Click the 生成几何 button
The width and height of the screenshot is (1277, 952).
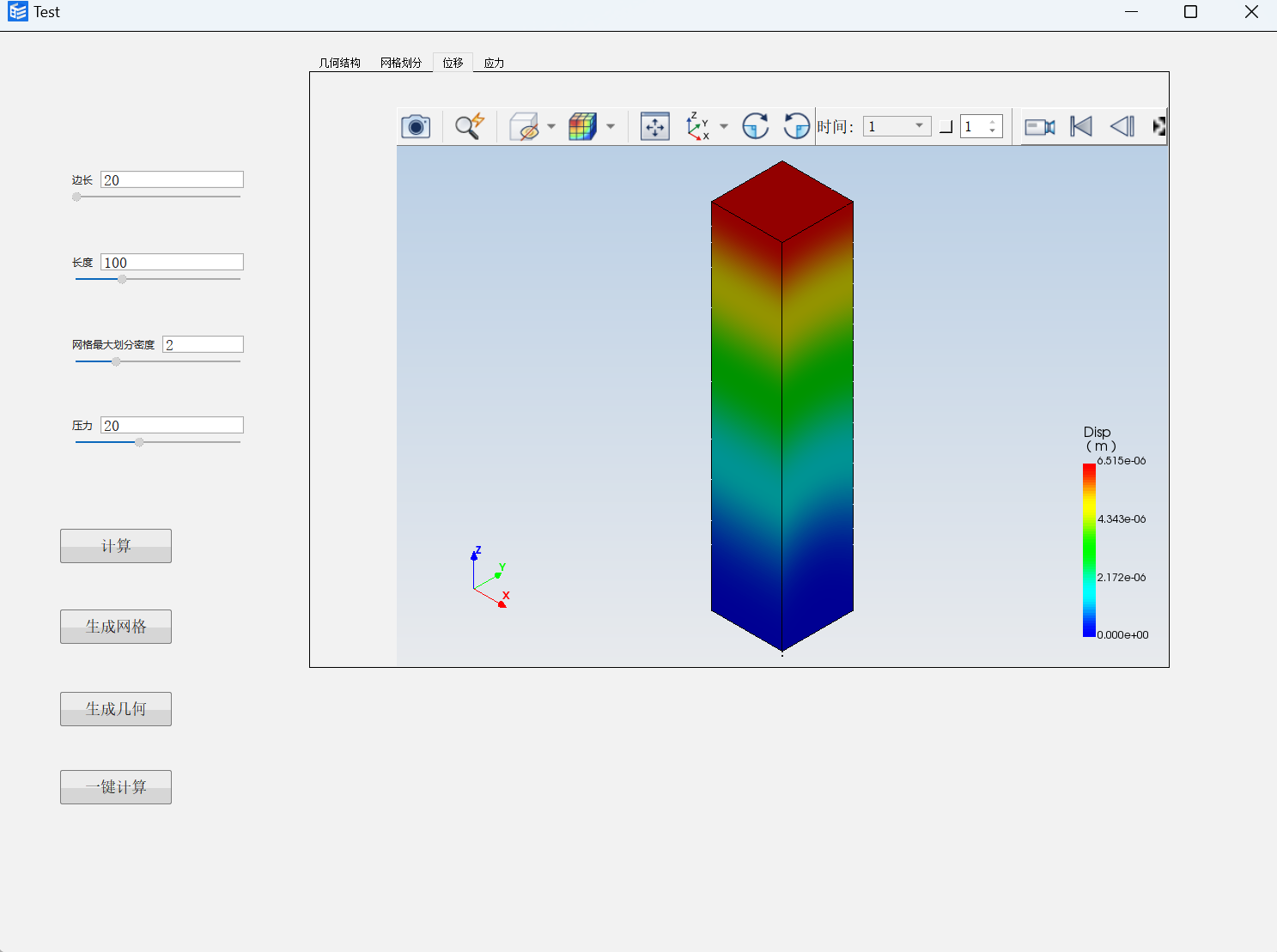tap(116, 709)
